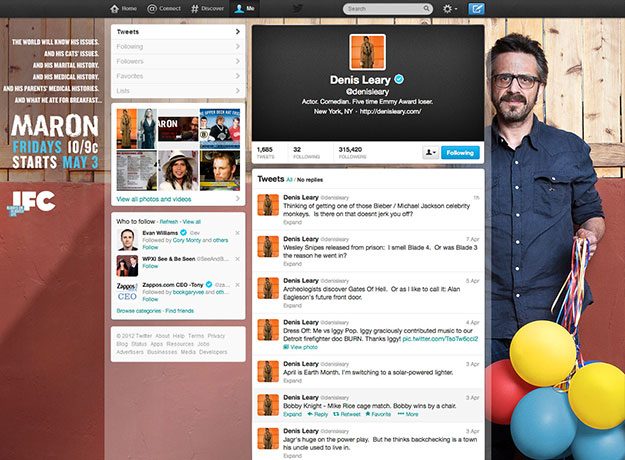Follow Zappos.com CEO -Tony
This screenshot has width=625, height=460.
150,299
